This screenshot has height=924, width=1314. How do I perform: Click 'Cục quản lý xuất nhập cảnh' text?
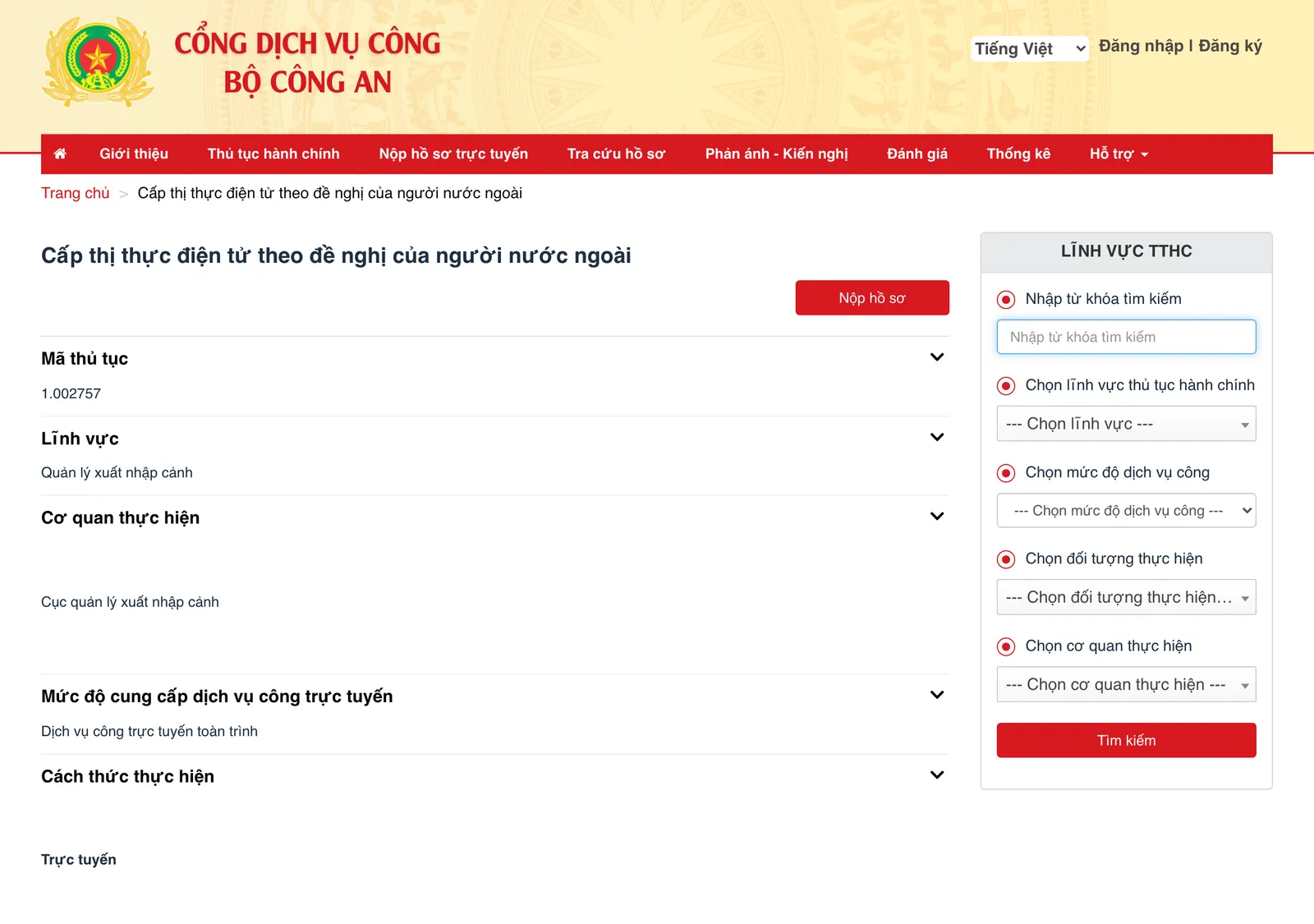[130, 602]
